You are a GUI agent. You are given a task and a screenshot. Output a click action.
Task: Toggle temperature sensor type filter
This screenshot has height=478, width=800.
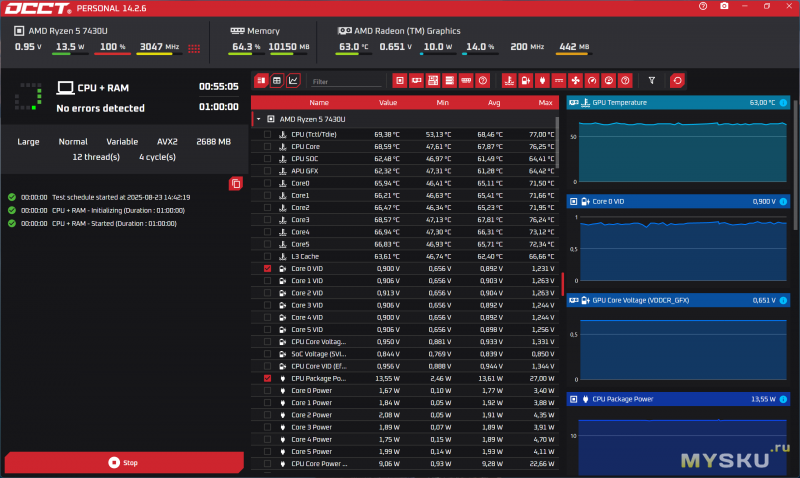[509, 81]
